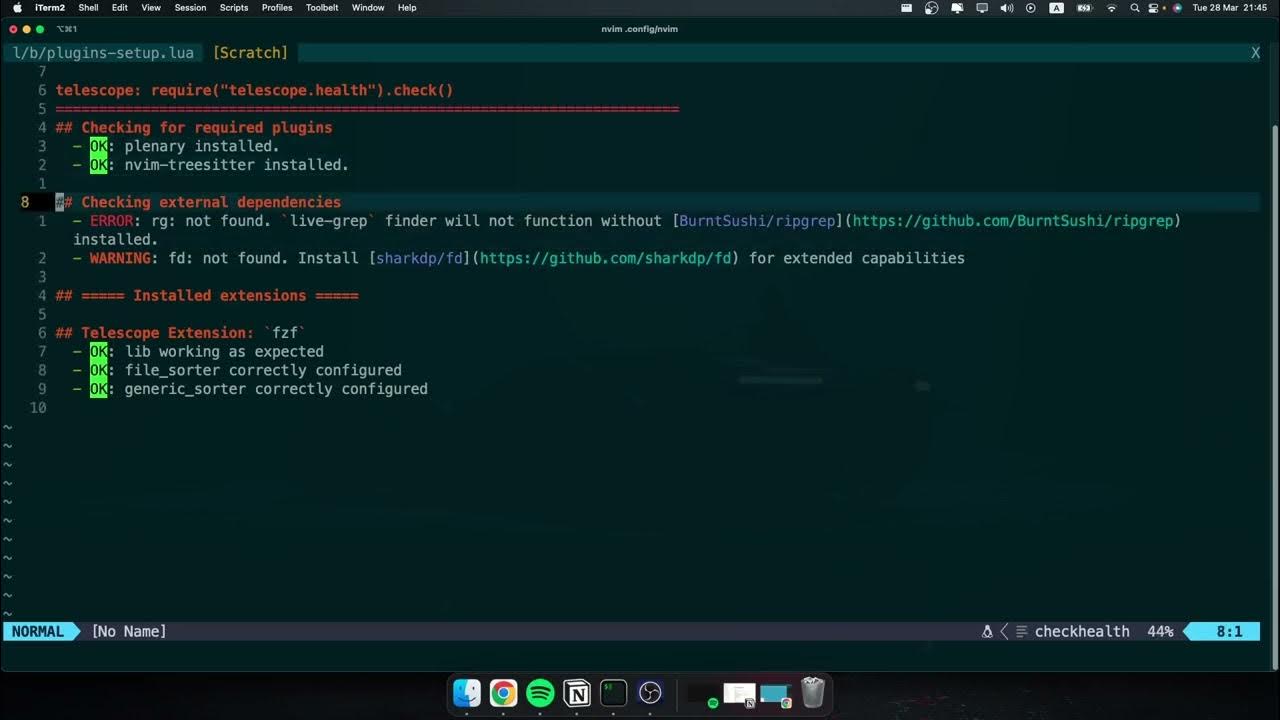This screenshot has width=1280, height=720.
Task: Click the Siri icon in menu bar
Action: (x=1177, y=7)
